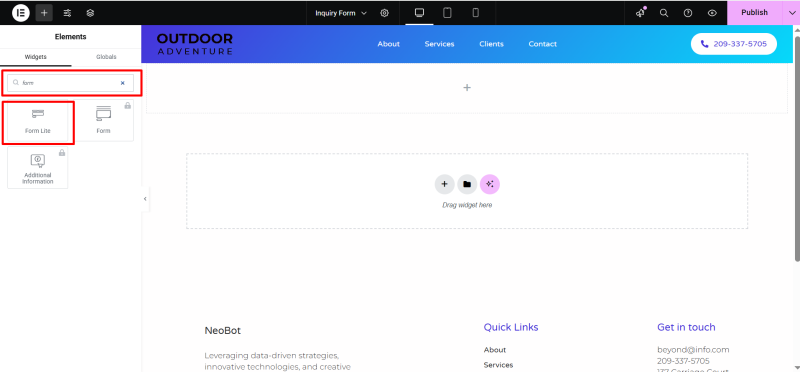Switch to tablet responsive view
Screen dimensions: 800x372
coord(447,13)
